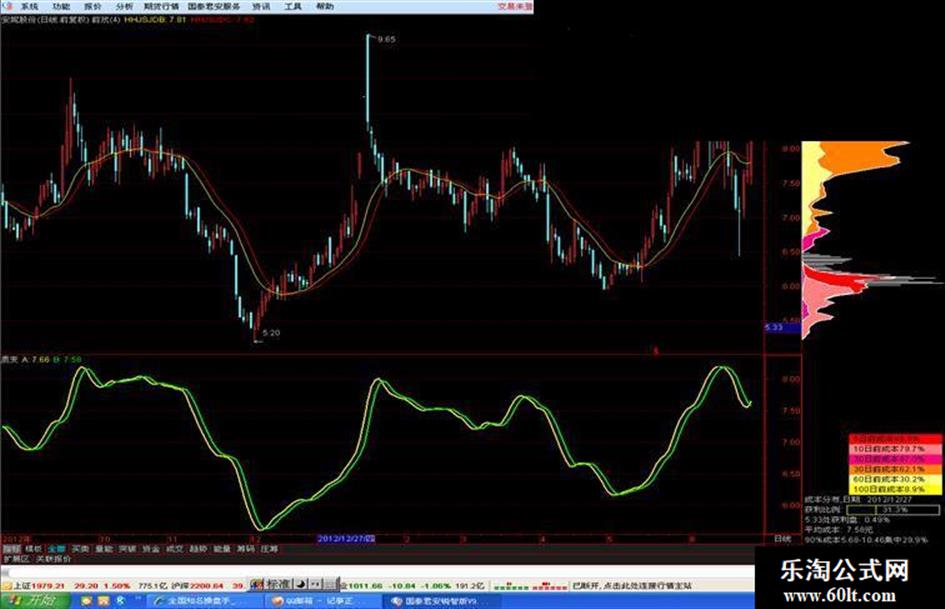Screen dimensions: 945x609
Task: Click the third quick launch icon
Action: [x=121, y=601]
